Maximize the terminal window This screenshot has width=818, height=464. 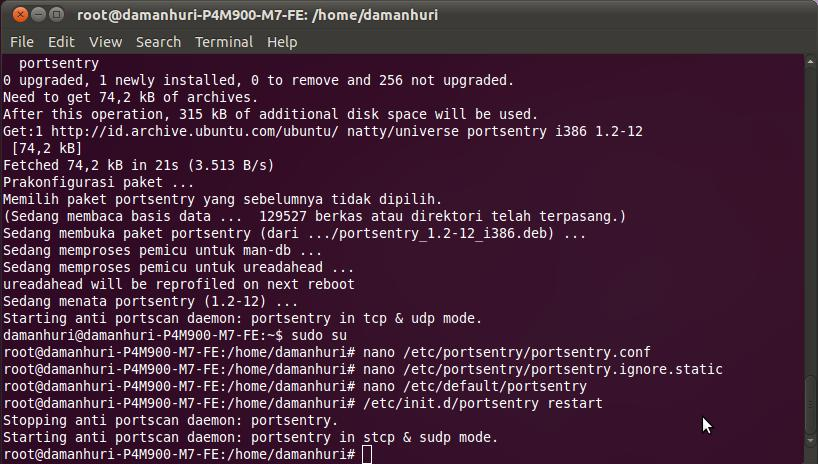click(56, 15)
